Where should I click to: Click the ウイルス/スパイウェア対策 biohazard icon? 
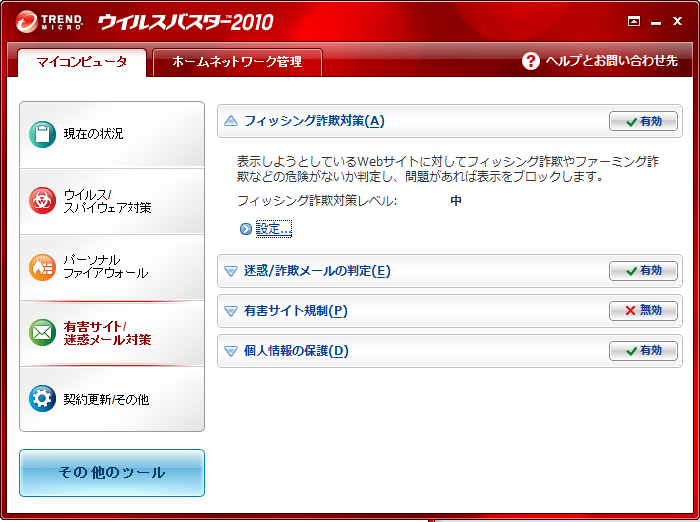(42, 200)
